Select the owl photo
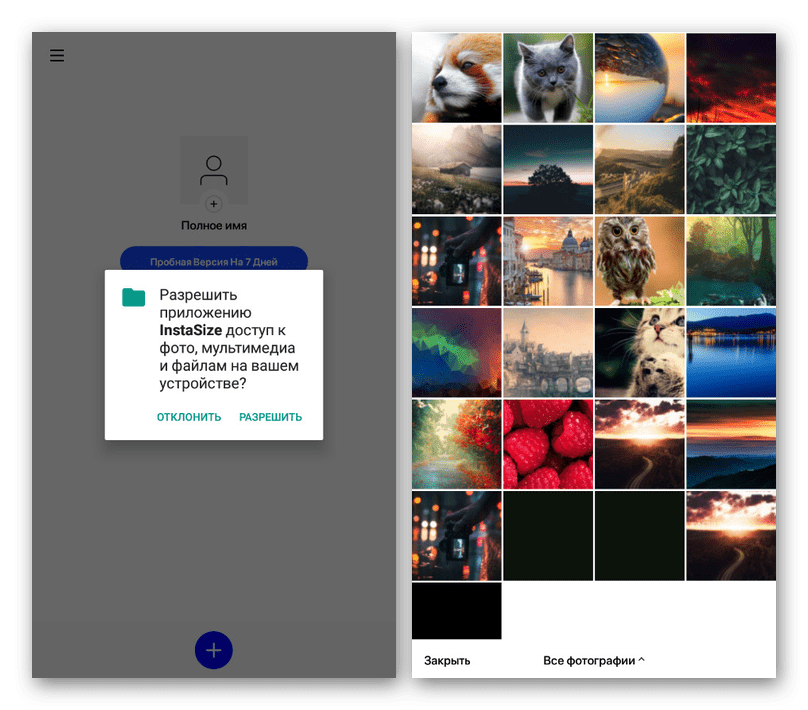Image resolution: width=808 pixels, height=710 pixels. pyautogui.click(x=639, y=261)
